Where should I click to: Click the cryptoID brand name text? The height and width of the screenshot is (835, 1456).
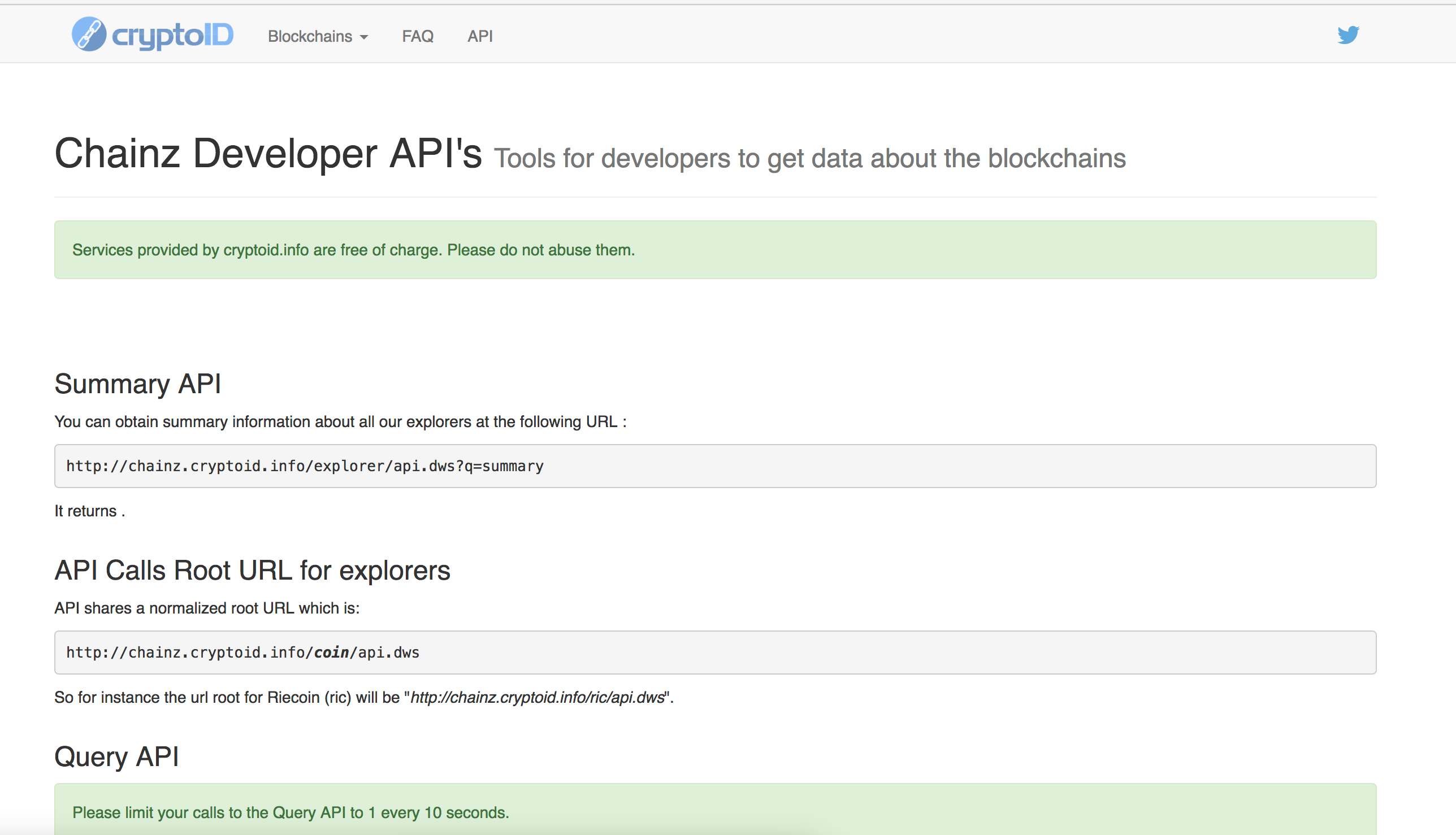point(173,36)
